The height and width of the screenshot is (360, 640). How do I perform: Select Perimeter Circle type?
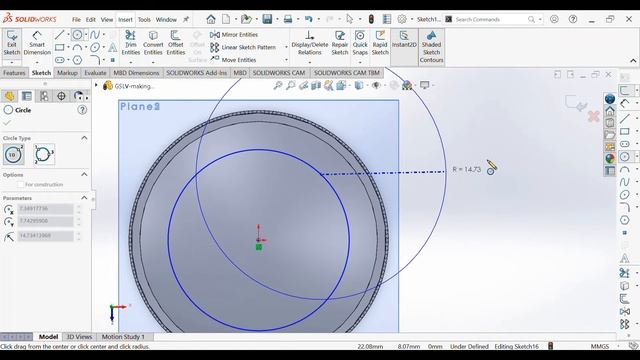[x=44, y=155]
